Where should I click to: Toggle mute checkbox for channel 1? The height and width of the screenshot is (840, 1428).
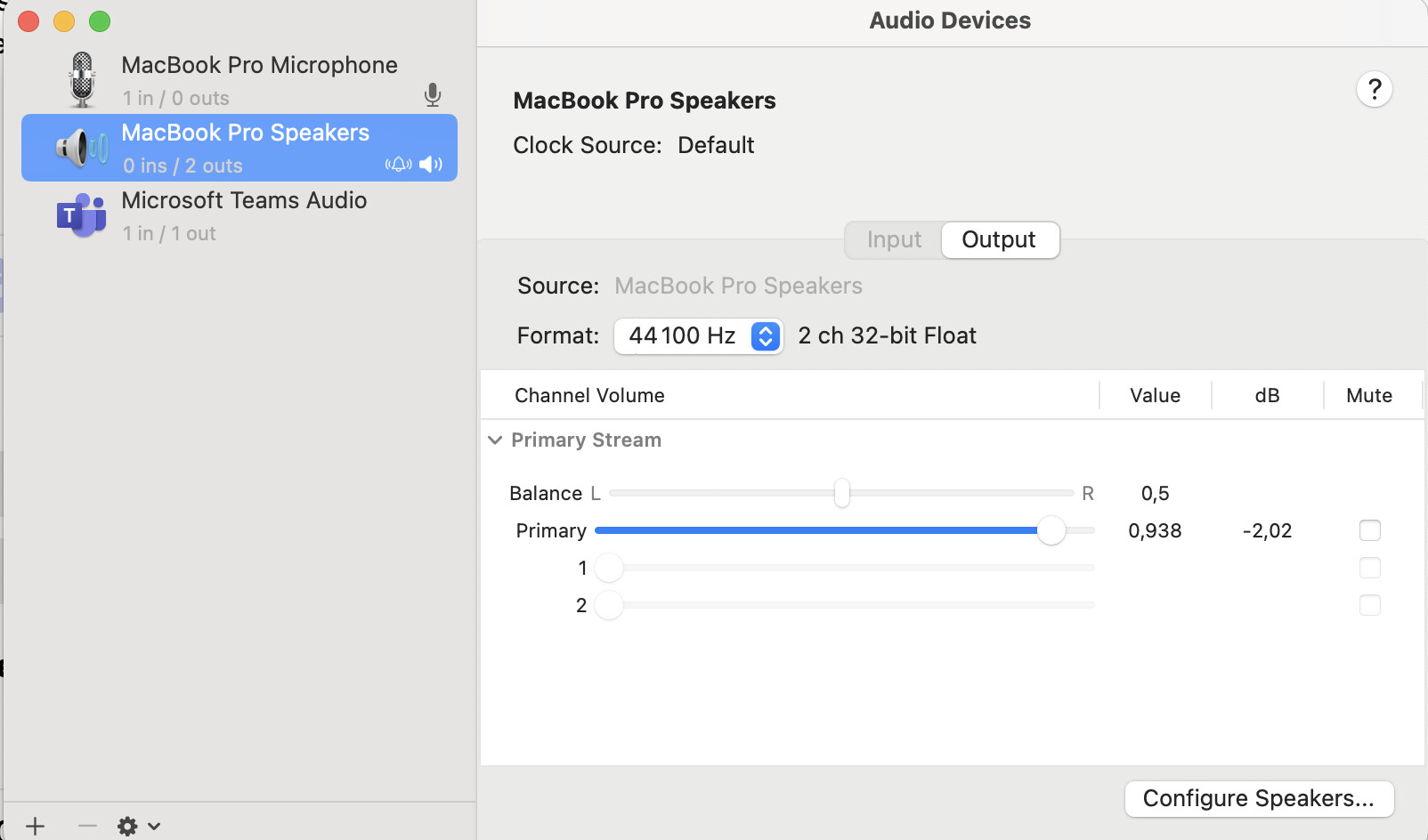click(x=1369, y=568)
